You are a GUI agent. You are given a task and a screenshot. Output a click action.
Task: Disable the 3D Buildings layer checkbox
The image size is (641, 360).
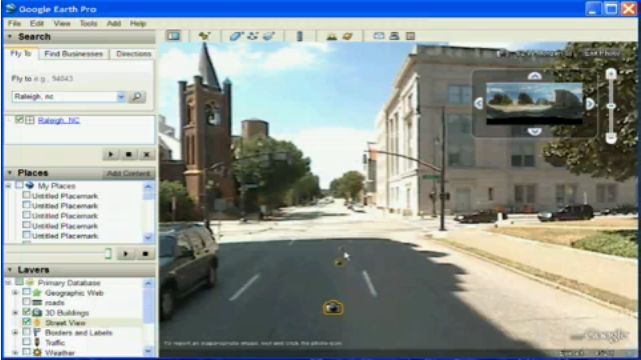[27, 312]
